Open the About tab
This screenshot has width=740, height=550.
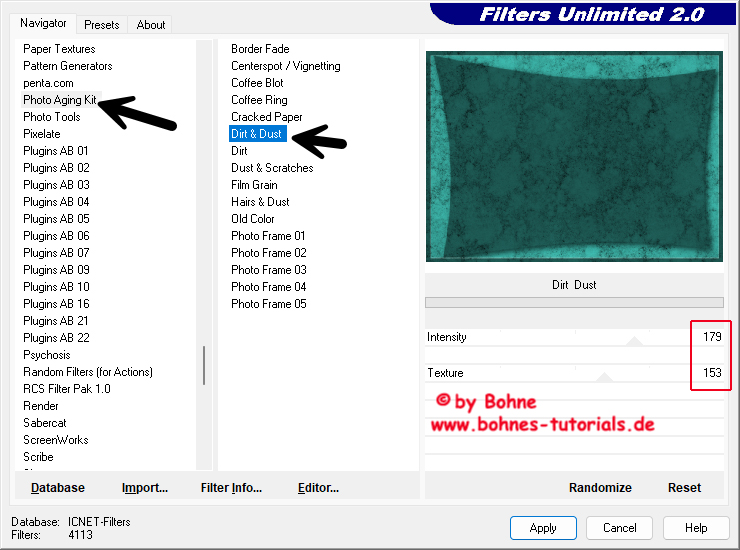(x=151, y=25)
